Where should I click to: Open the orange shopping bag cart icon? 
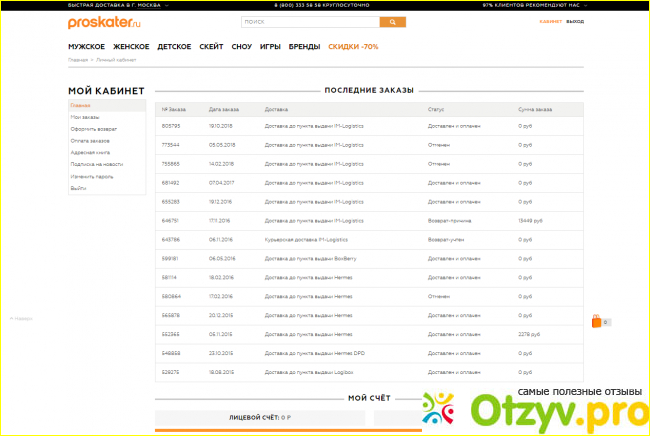(596, 321)
